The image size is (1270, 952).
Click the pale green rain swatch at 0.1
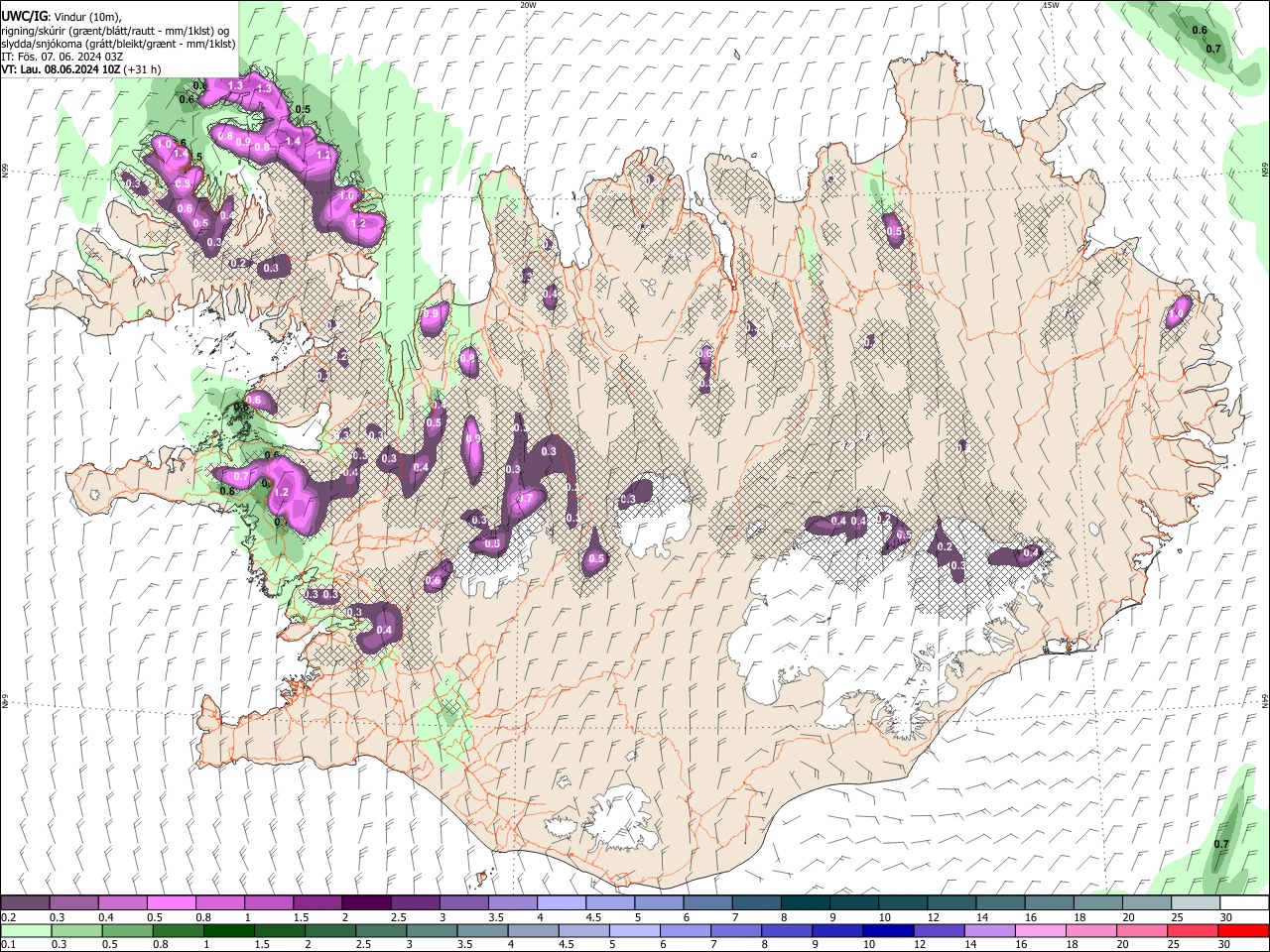point(26,930)
